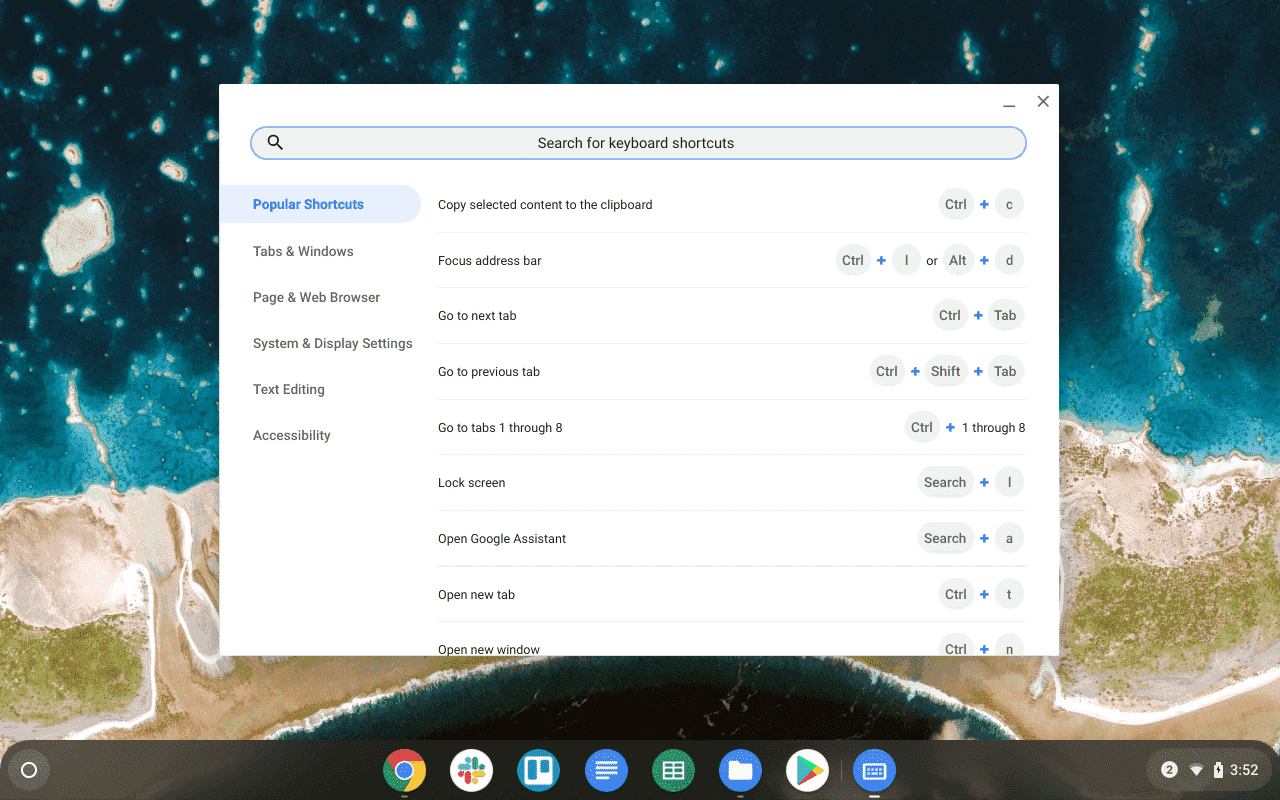Open System & Display Settings shortcuts
The width and height of the screenshot is (1280, 800).
(333, 343)
